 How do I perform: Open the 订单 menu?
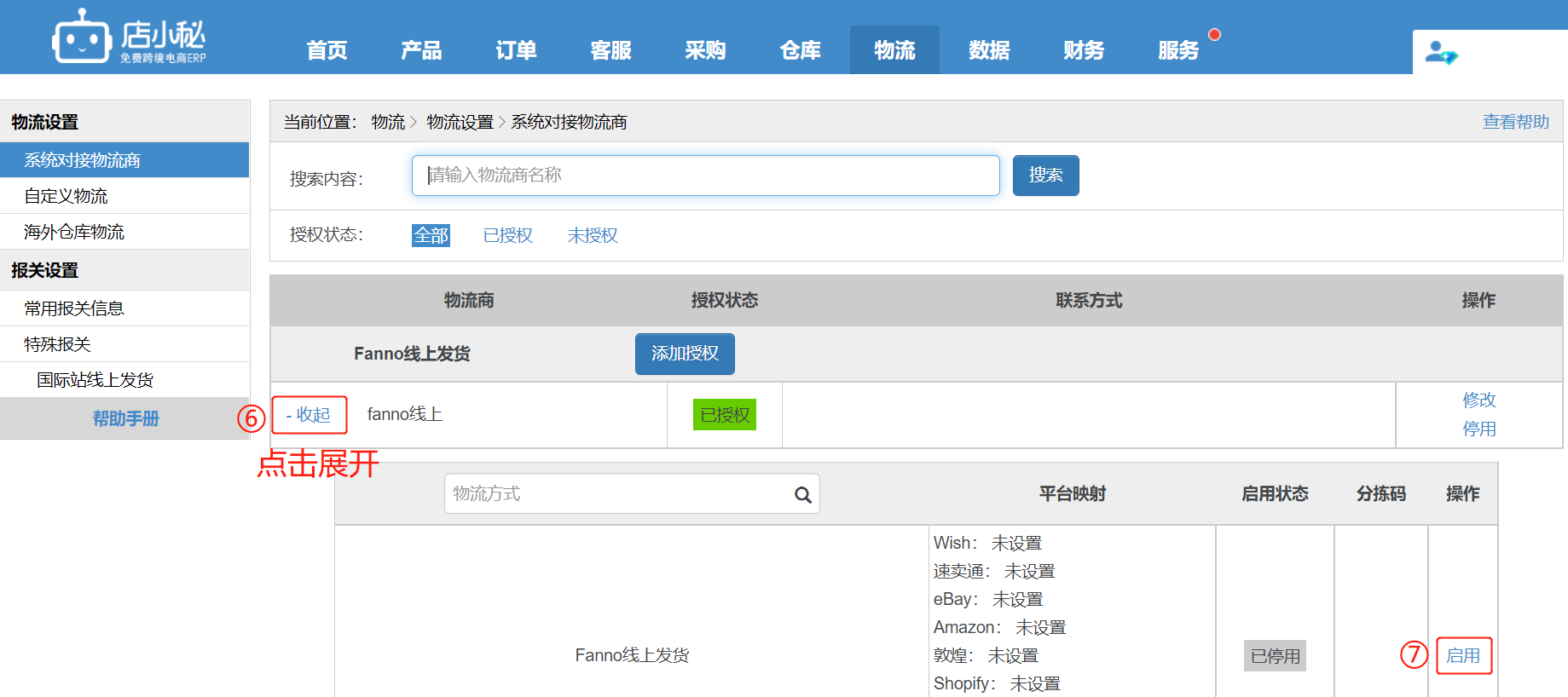(x=516, y=50)
